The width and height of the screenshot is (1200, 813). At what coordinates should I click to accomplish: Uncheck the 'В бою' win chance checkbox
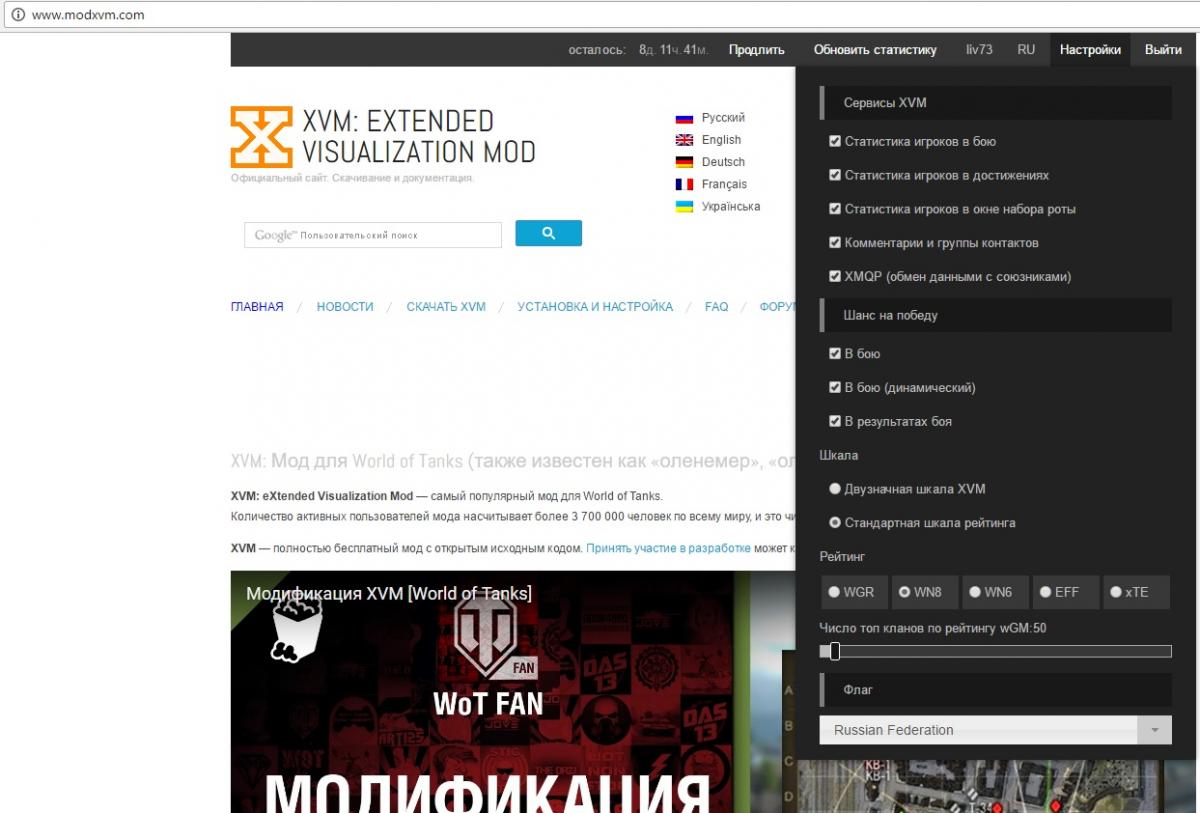(835, 354)
